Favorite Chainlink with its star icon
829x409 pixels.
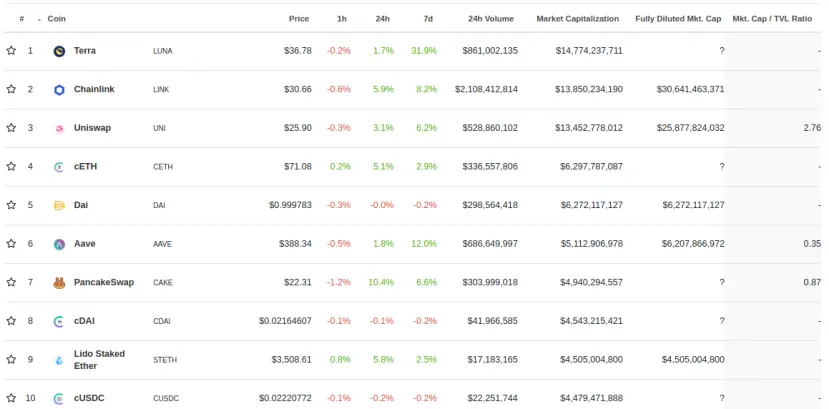click(x=11, y=89)
